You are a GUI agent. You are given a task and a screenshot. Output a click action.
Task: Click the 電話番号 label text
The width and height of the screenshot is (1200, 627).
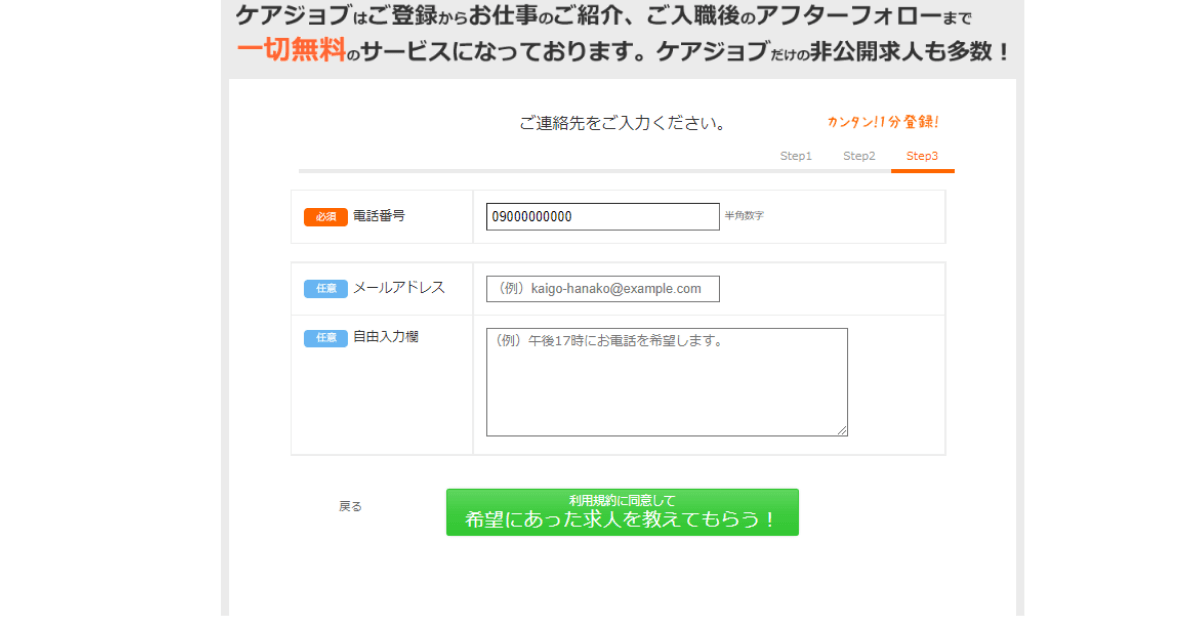[379, 216]
